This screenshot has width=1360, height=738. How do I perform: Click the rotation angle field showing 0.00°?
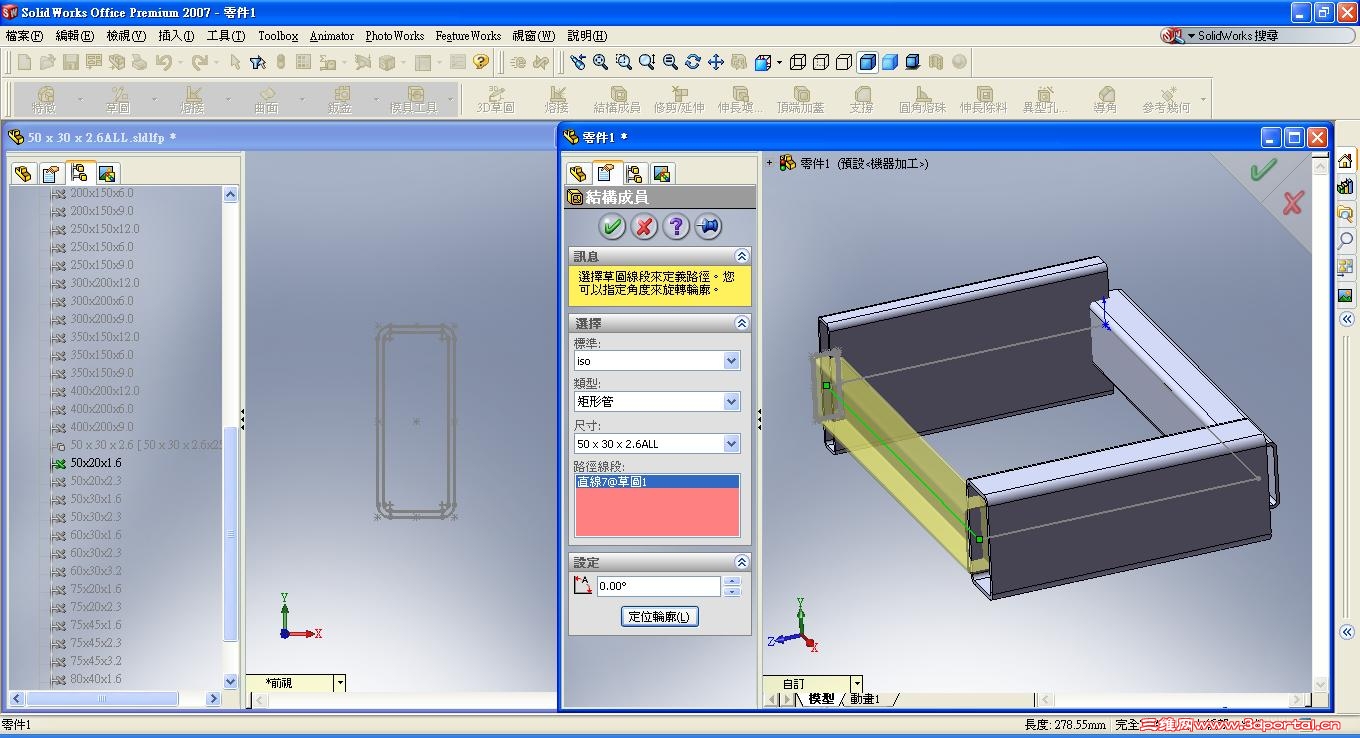(x=658, y=586)
